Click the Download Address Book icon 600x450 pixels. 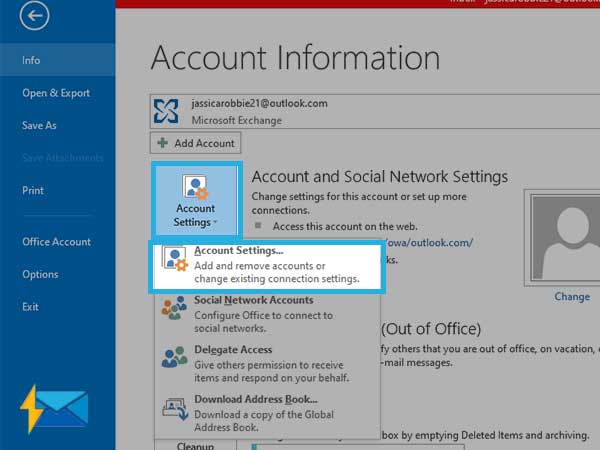[175, 408]
